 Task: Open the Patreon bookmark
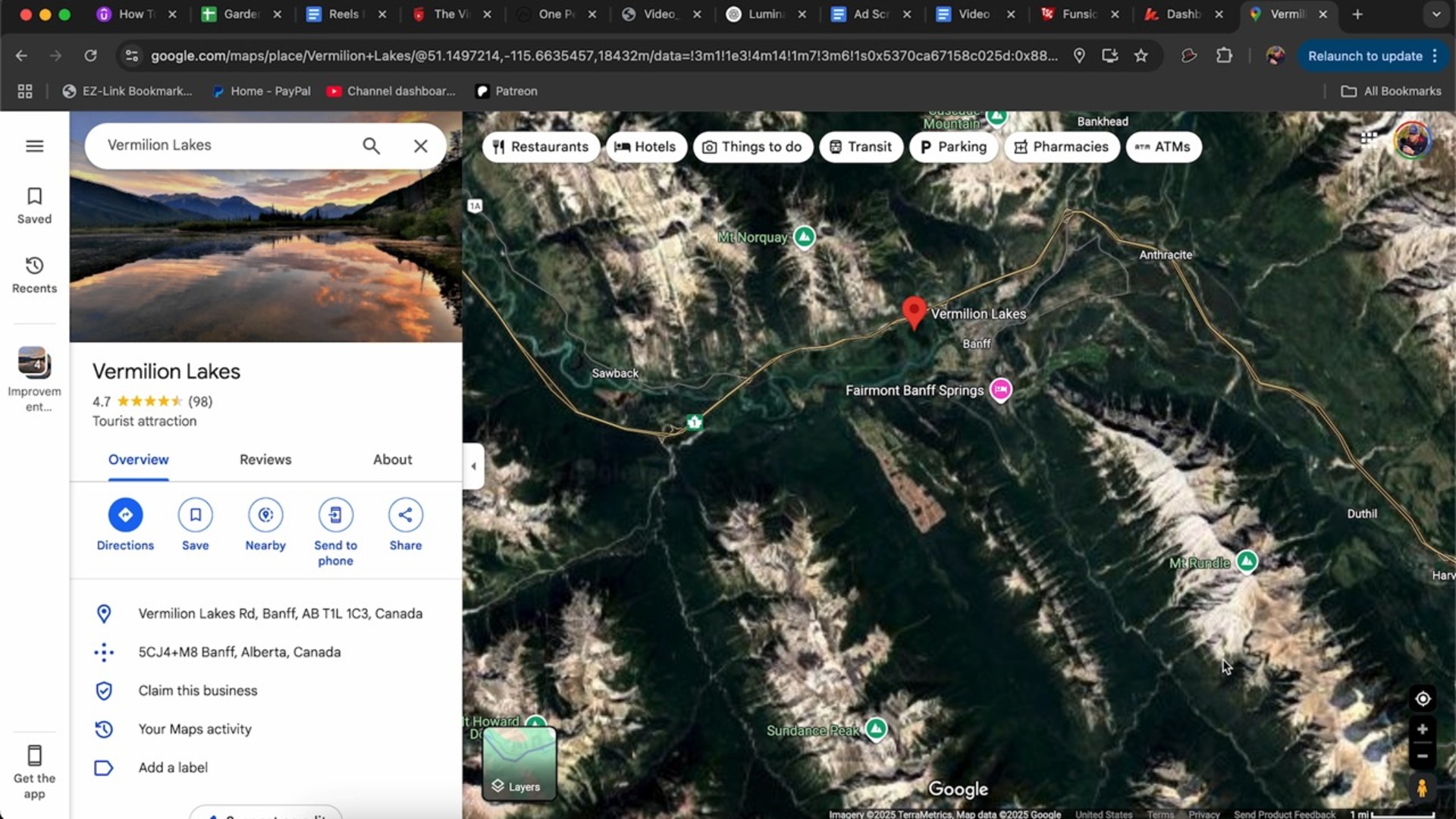(507, 91)
